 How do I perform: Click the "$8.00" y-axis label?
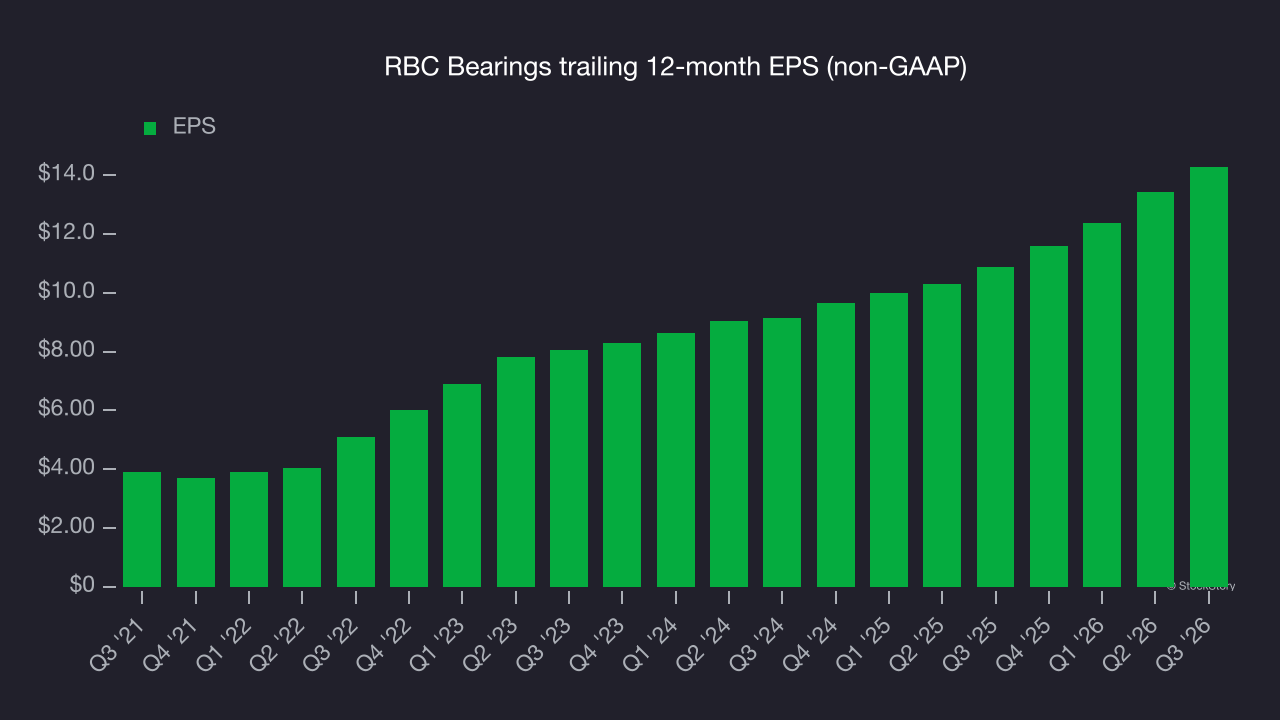point(66,351)
